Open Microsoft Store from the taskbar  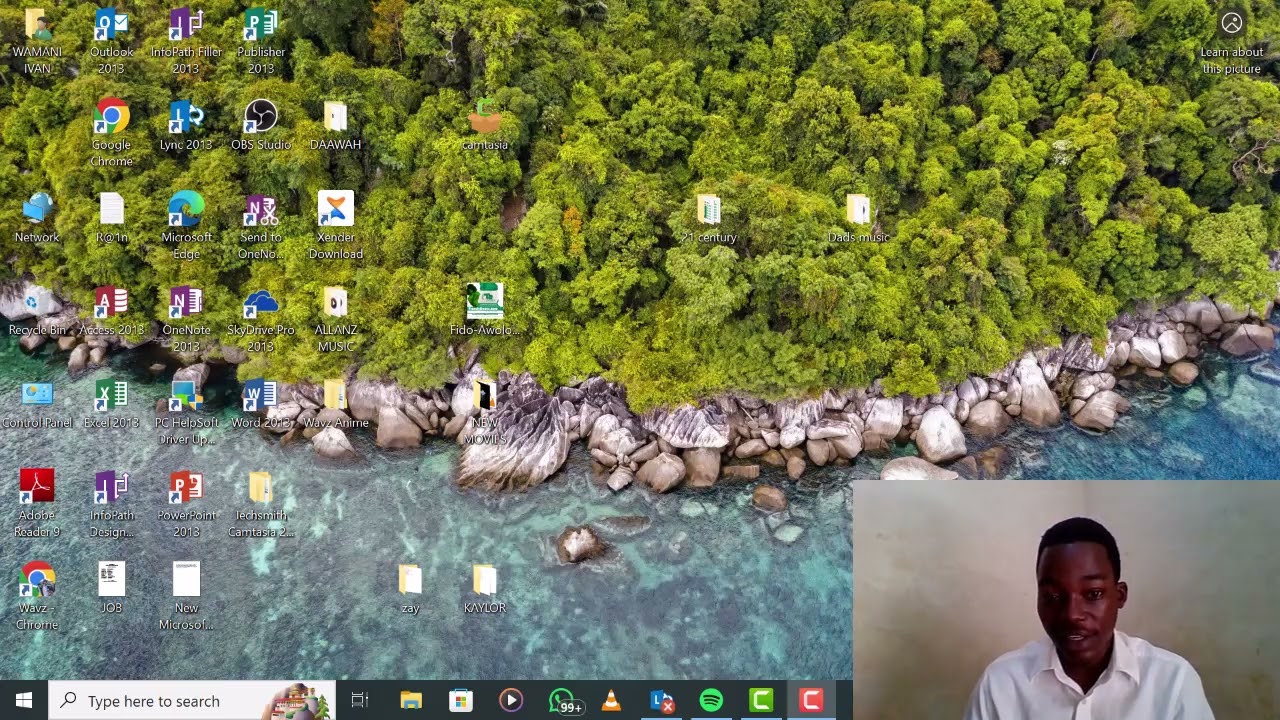coord(461,701)
